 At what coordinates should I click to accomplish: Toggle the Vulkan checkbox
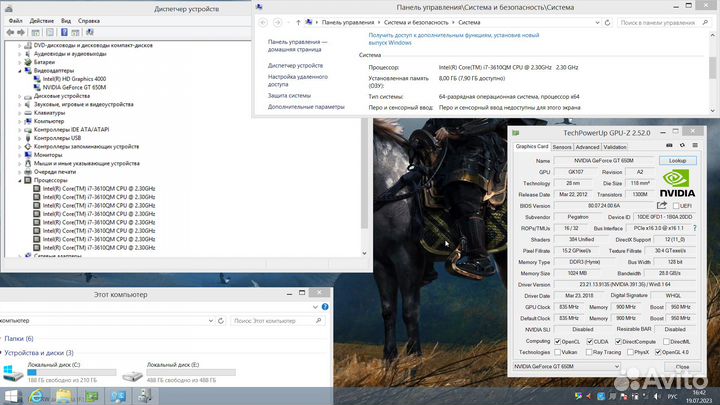pyautogui.click(x=557, y=352)
